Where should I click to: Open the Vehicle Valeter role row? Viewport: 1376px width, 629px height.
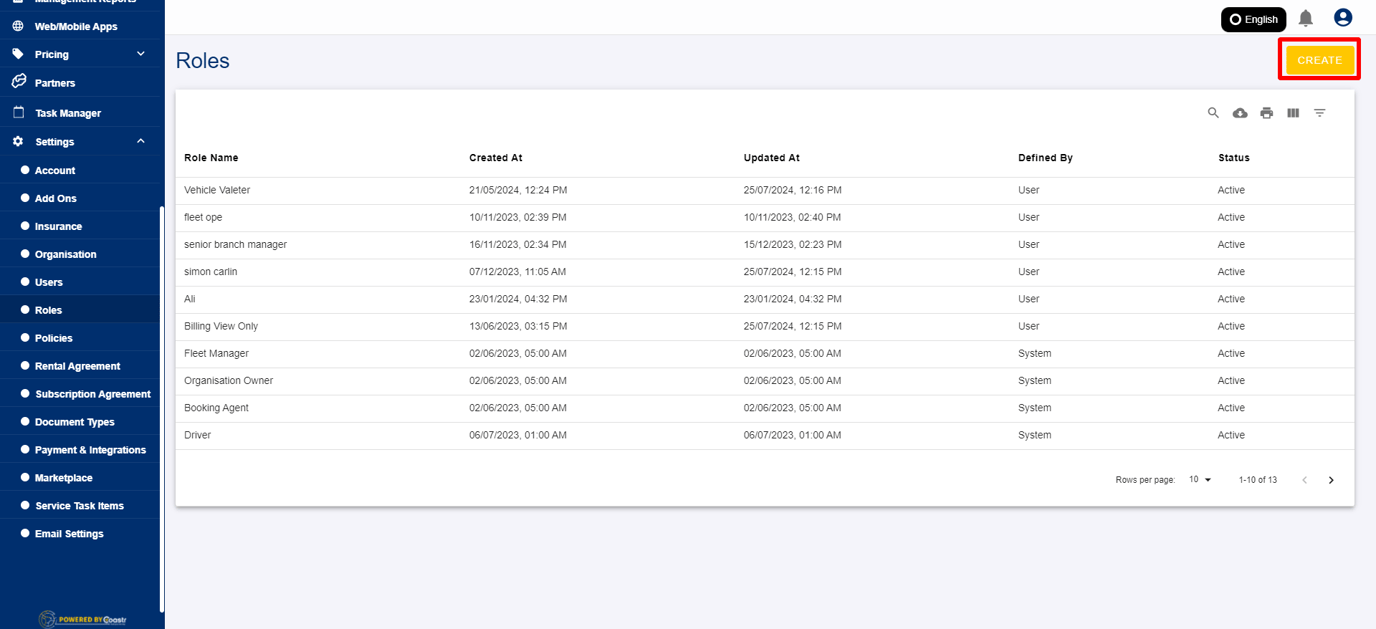[217, 190]
